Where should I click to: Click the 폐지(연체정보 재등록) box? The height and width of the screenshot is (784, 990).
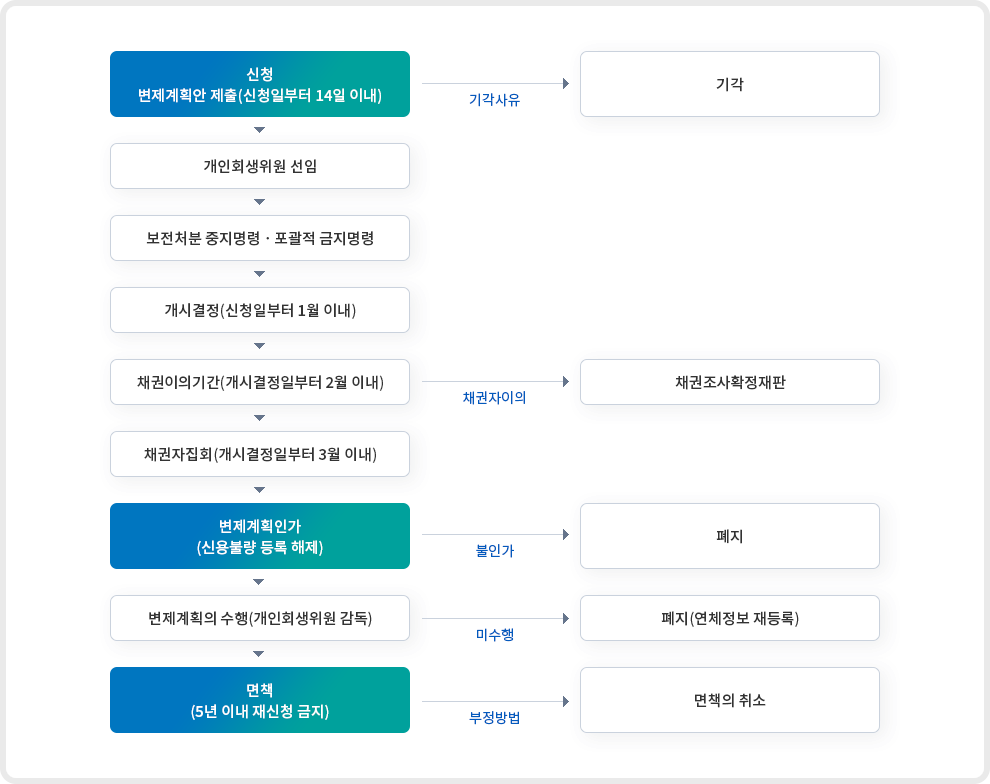(730, 618)
